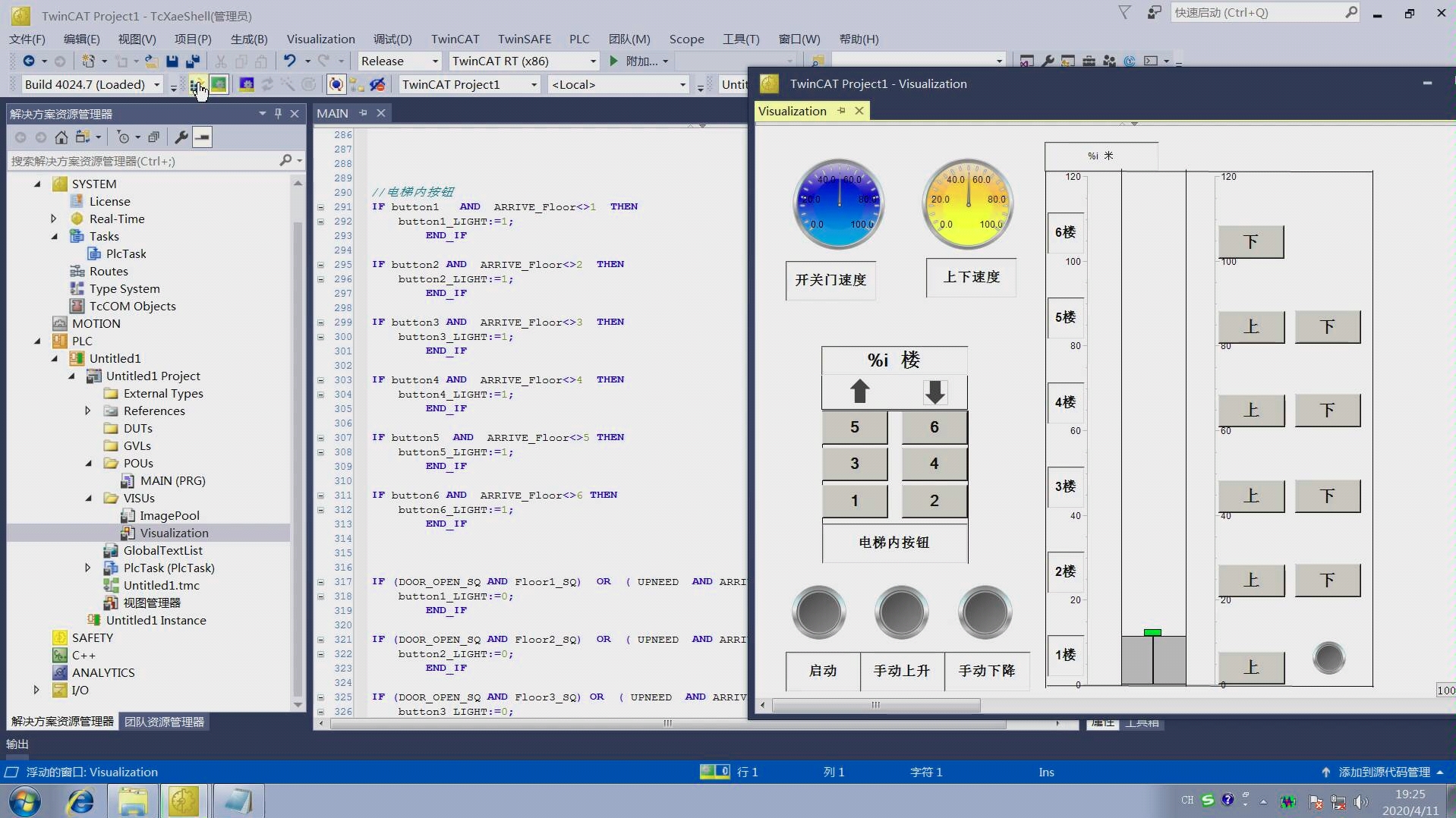Viewport: 1456px width, 818px height.
Task: Click the Restart TwinCAT Config Mode icon
Action: [x=247, y=84]
